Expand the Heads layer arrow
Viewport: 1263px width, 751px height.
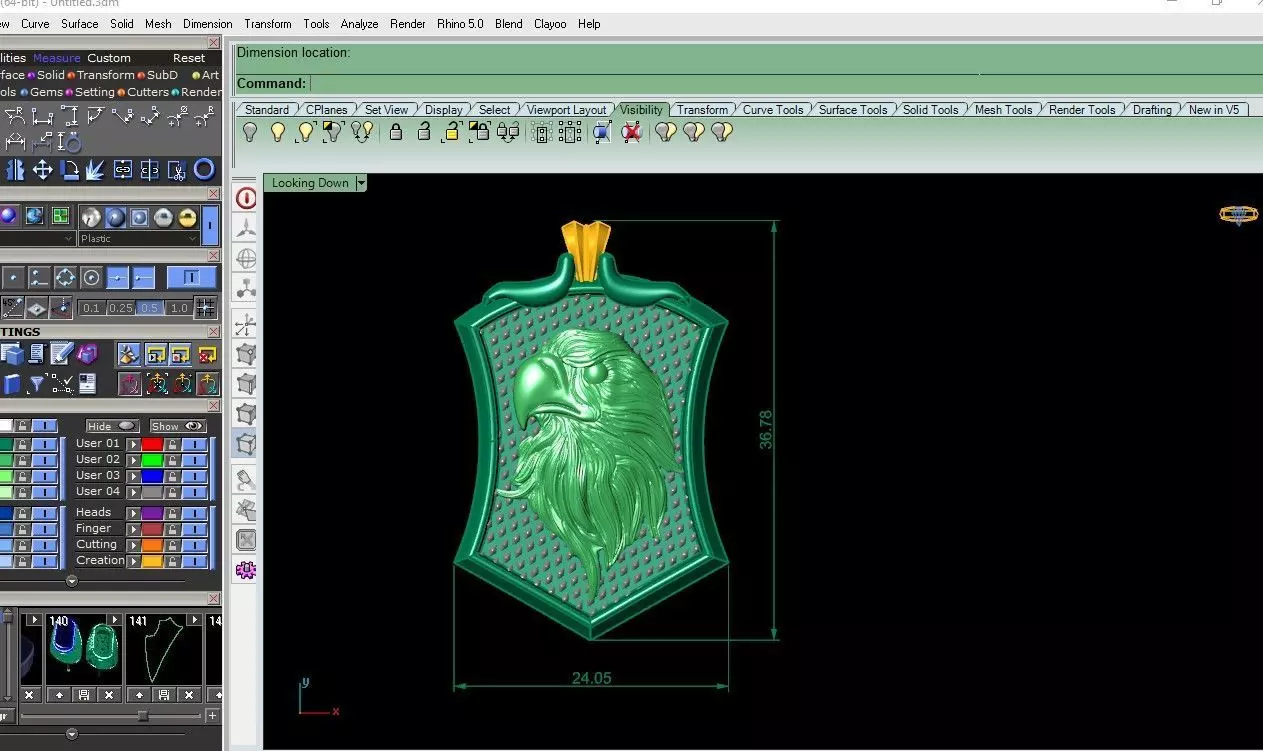133,513
